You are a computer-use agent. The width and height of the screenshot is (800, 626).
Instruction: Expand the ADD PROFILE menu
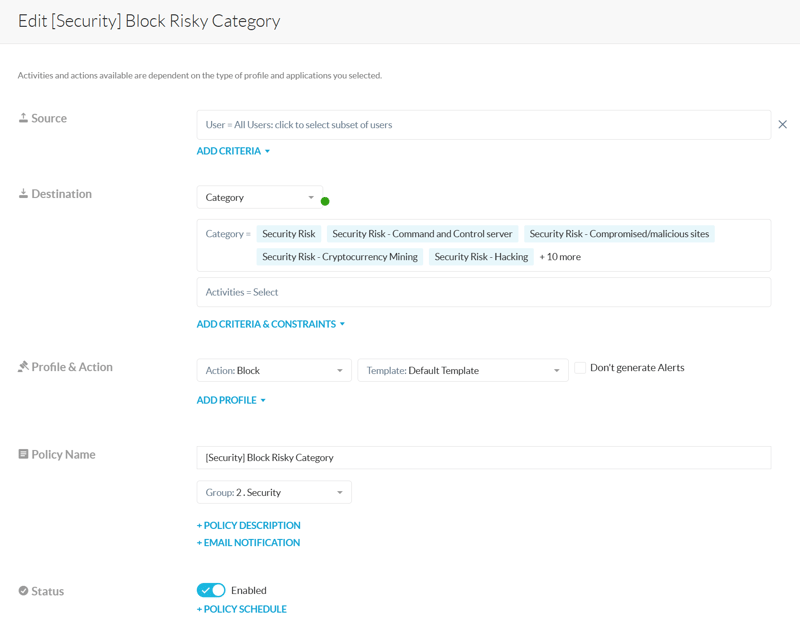click(231, 400)
